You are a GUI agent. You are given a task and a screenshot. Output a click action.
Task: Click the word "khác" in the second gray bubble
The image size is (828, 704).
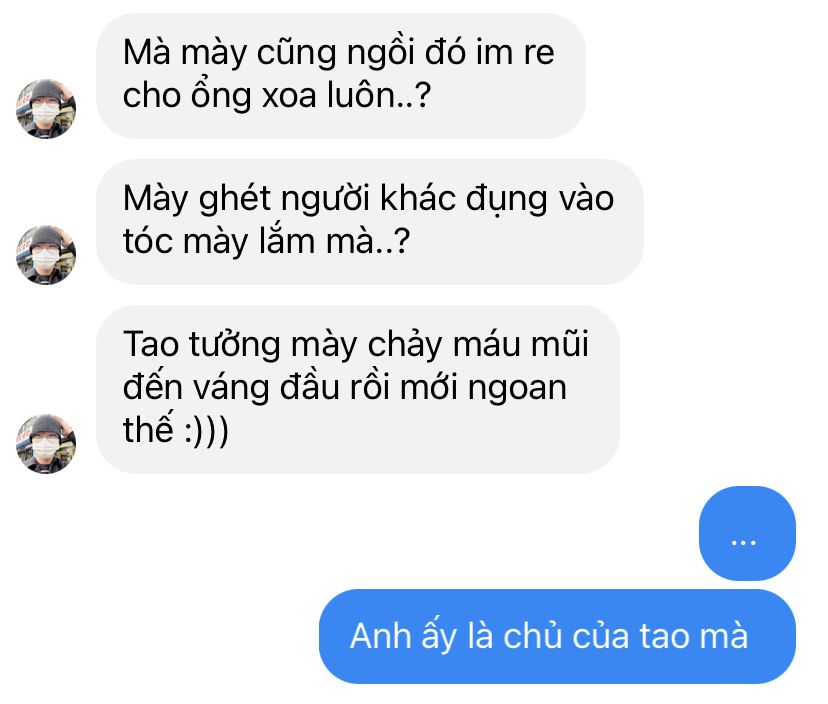click(x=418, y=198)
